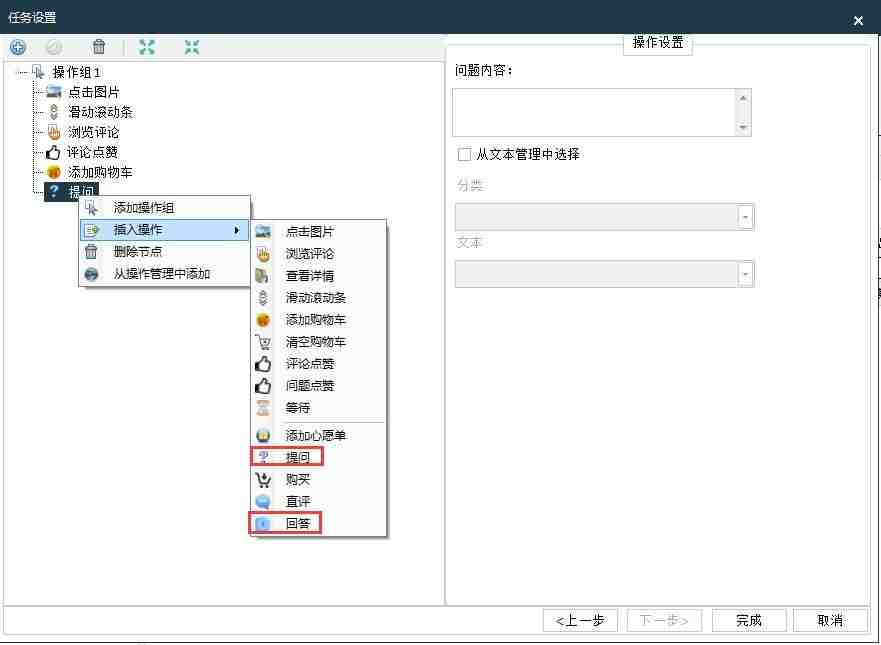Image resolution: width=881 pixels, height=645 pixels.
Task: Enable the 从文本管理中选择 checkbox
Action: coord(464,154)
